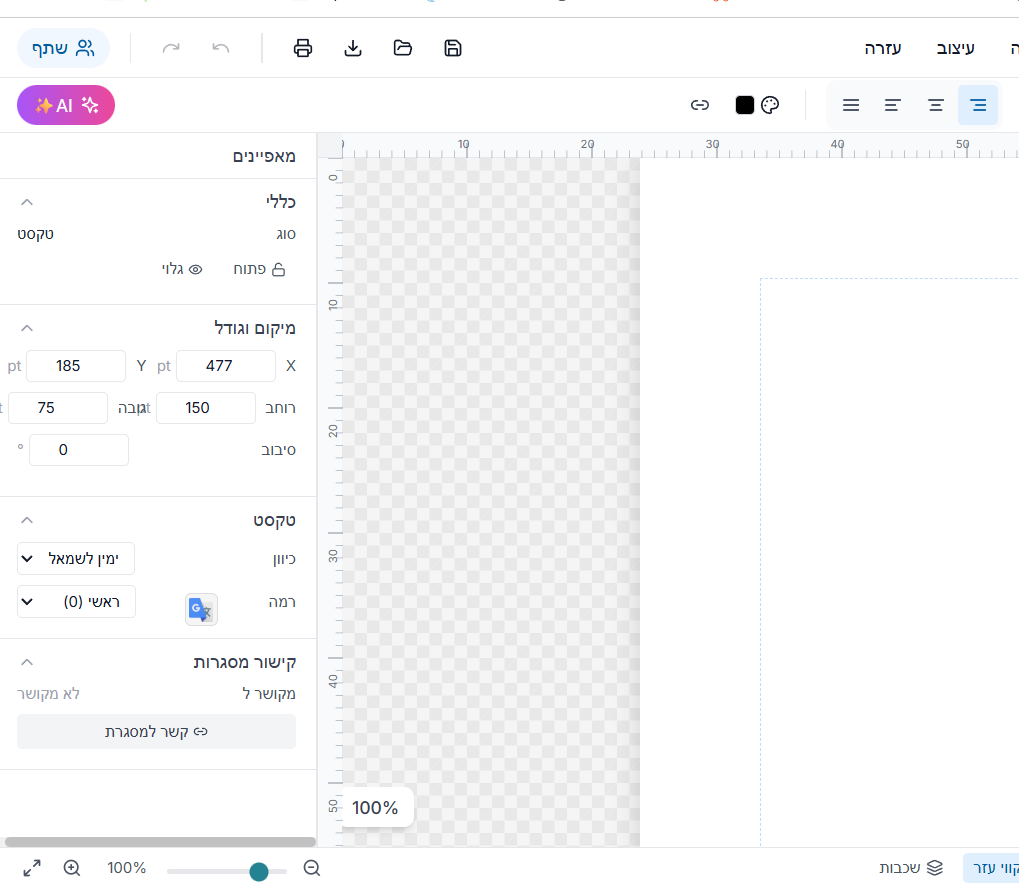
Task: Collapse the מיקום וגודל section
Action: tap(27, 328)
